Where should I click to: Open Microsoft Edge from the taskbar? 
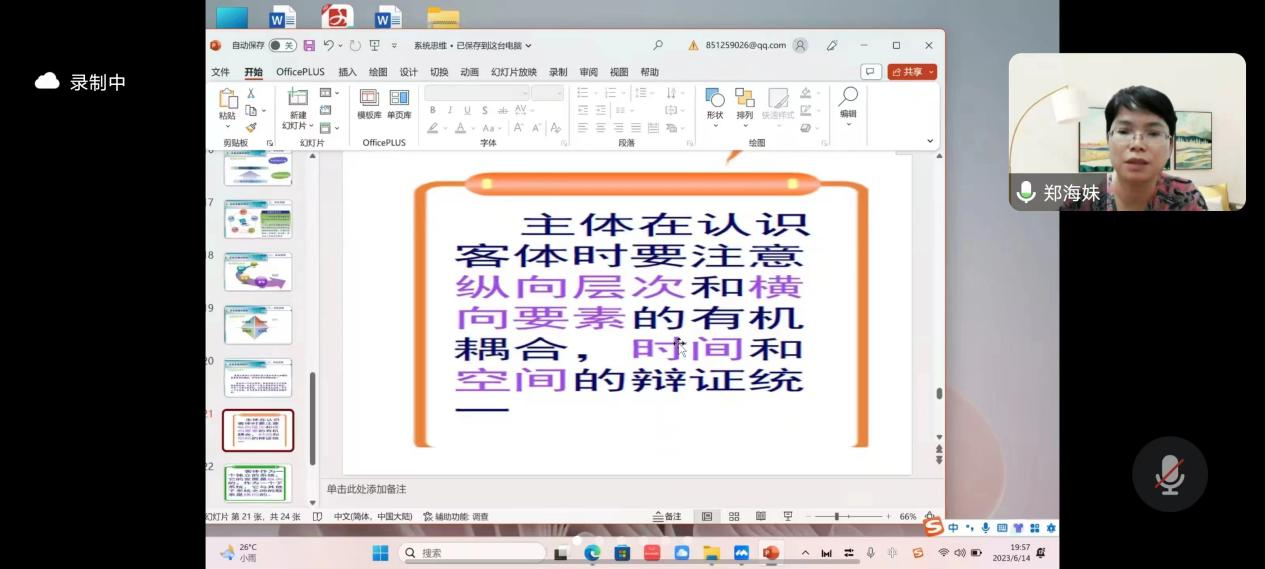592,552
